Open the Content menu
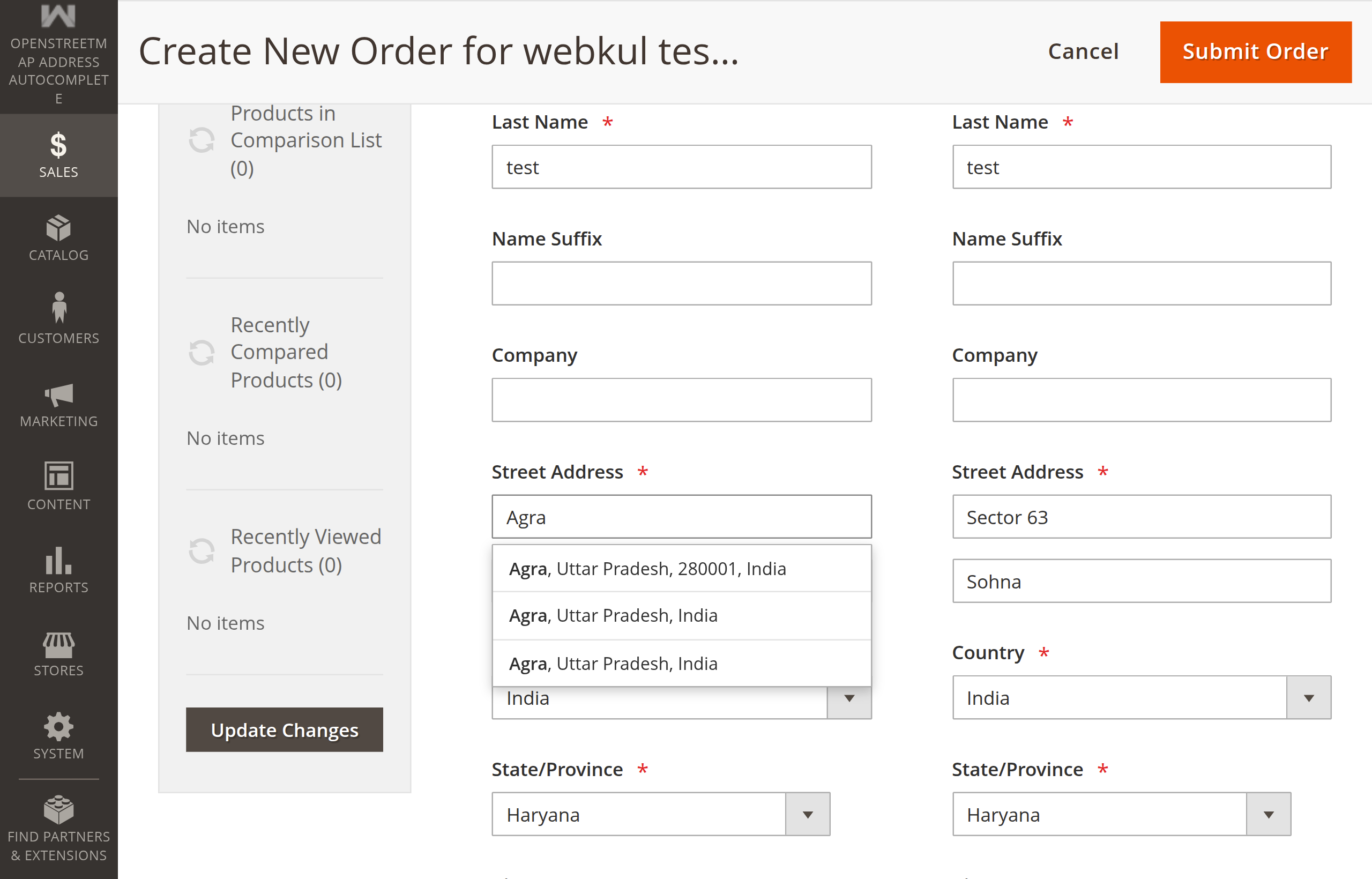This screenshot has height=879, width=1372. (59, 487)
